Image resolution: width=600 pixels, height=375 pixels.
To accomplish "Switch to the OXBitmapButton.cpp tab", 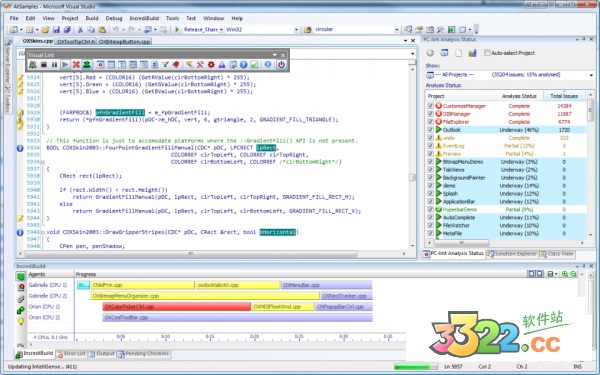I will click(x=124, y=41).
